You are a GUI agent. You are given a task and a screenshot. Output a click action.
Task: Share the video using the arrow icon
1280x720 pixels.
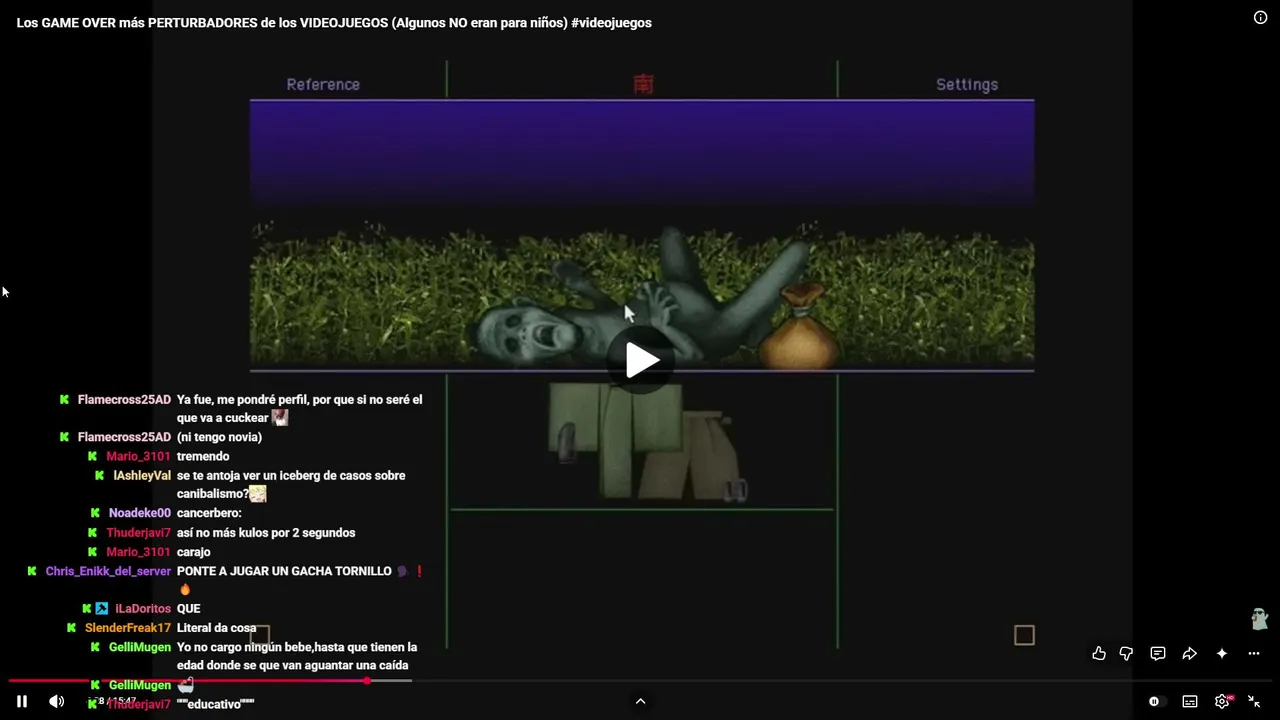(x=1190, y=654)
